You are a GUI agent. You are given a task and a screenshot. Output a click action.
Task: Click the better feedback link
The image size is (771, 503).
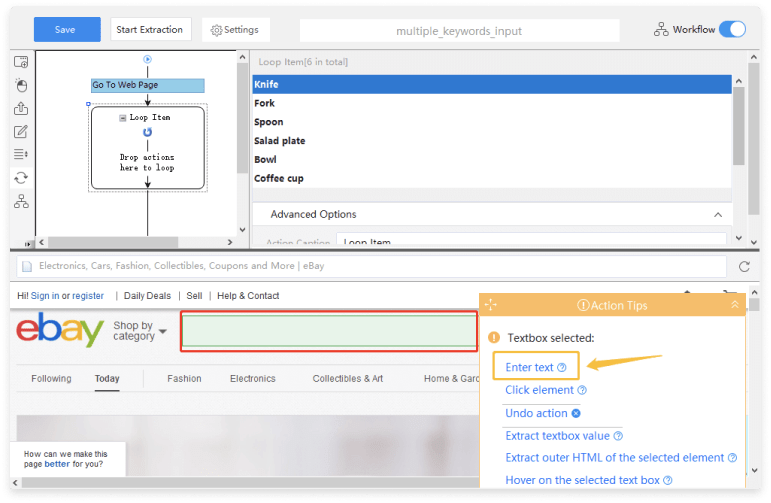[57, 464]
